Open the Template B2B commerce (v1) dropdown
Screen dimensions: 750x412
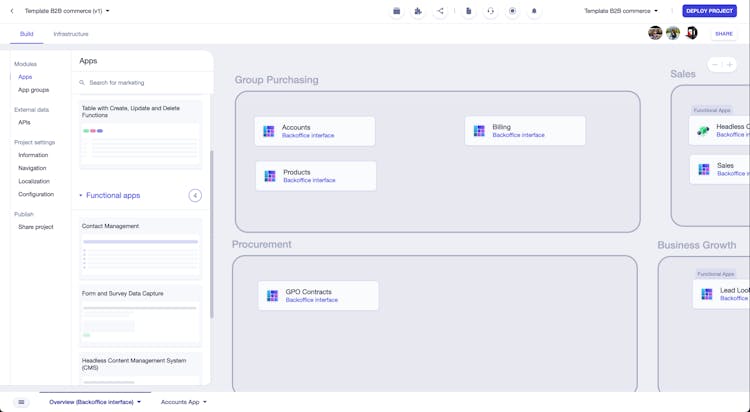pos(67,11)
